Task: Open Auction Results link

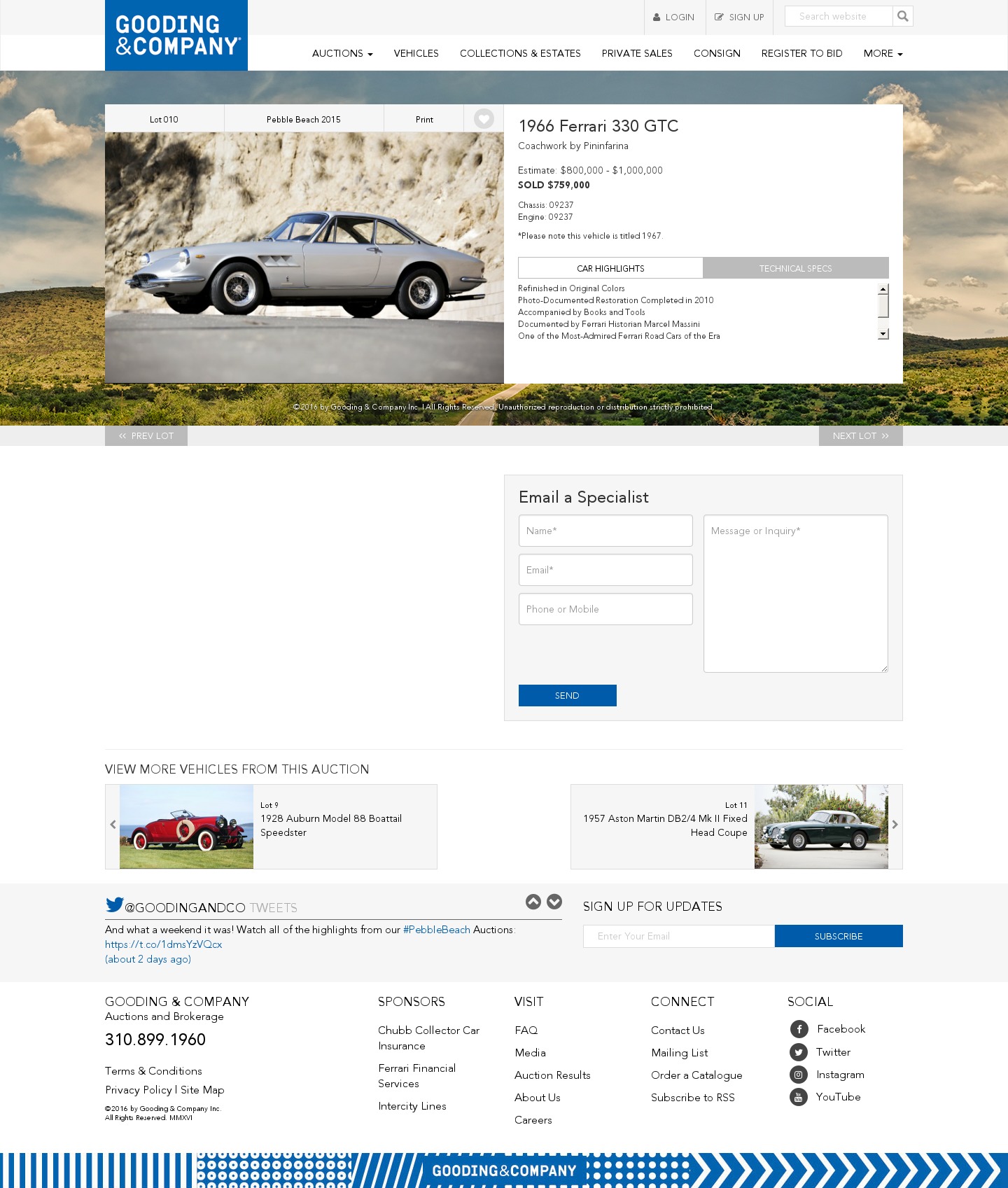Action: (552, 1075)
